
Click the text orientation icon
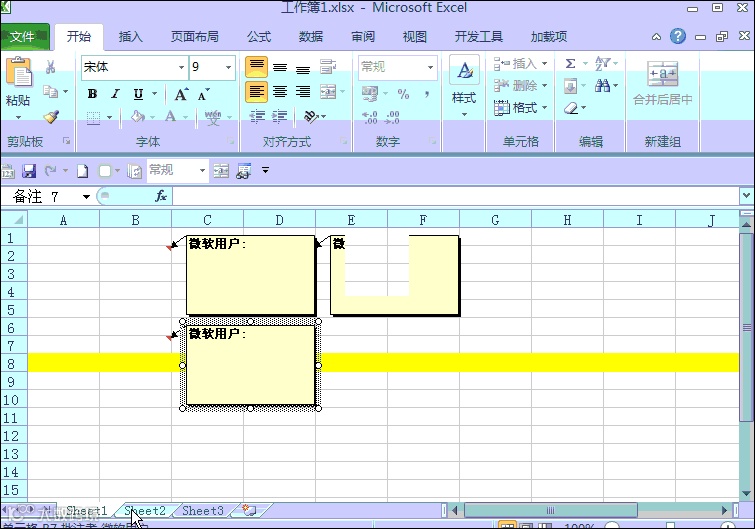pos(312,116)
